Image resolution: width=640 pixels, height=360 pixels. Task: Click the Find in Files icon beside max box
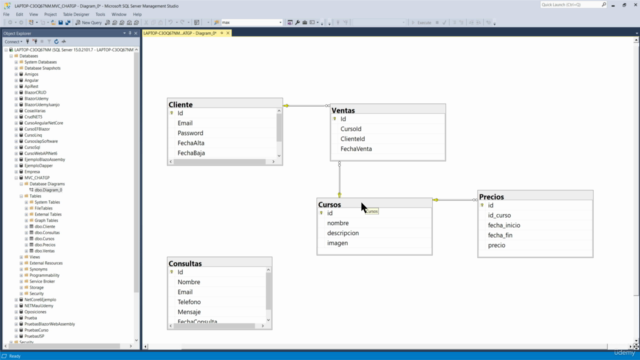click(217, 22)
